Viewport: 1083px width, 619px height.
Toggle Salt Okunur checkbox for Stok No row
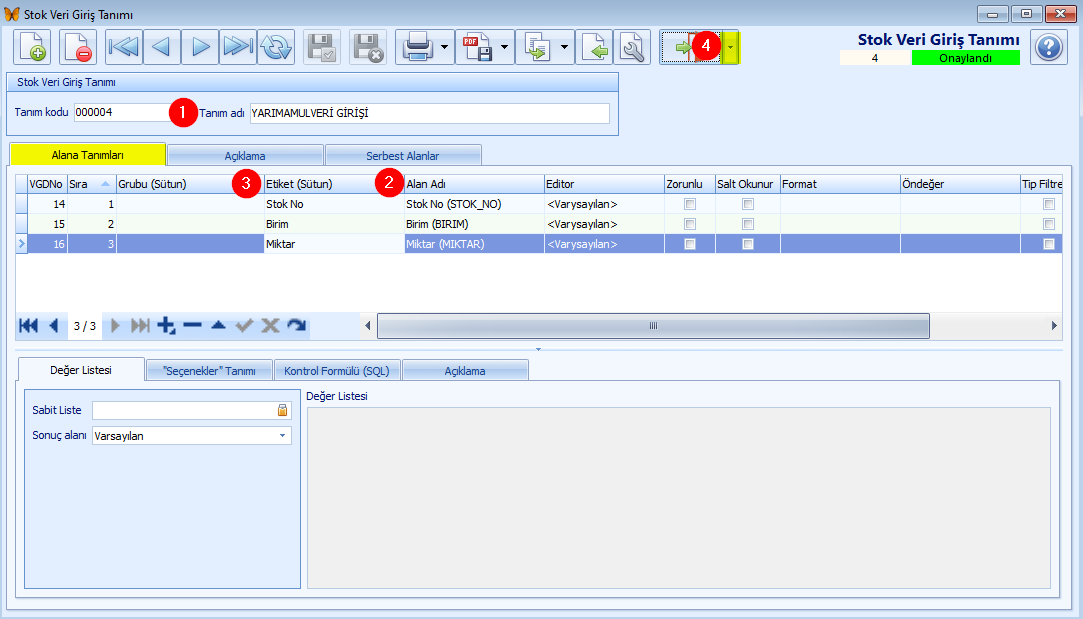(x=747, y=204)
